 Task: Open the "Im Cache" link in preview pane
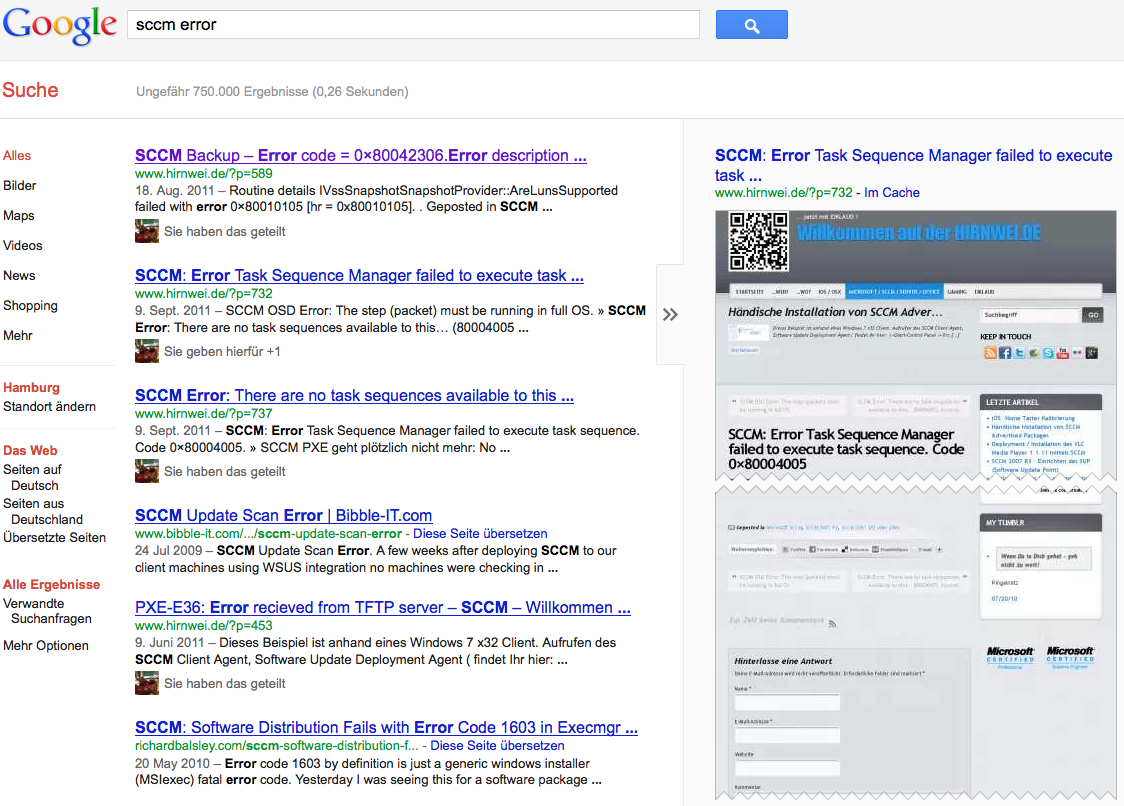coord(892,192)
